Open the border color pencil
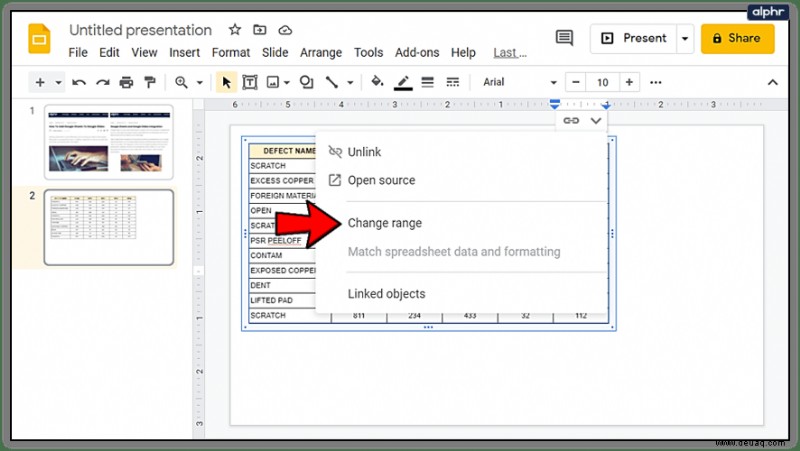800x451 pixels. click(x=403, y=82)
